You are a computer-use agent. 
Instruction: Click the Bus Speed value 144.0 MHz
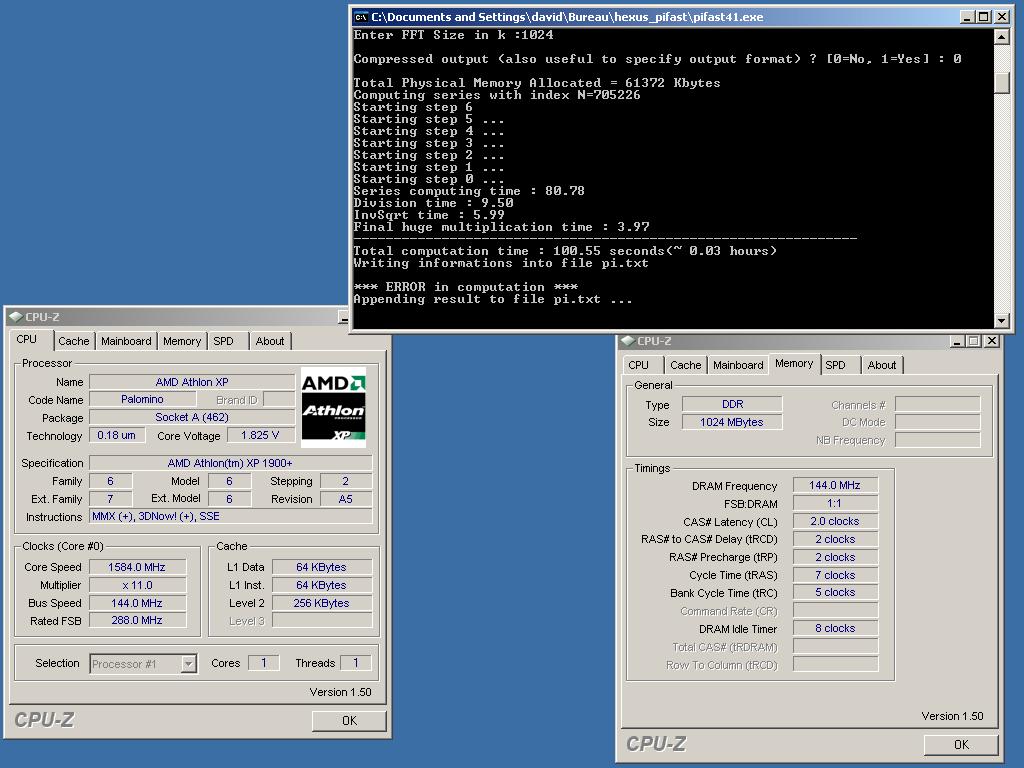pyautogui.click(x=137, y=603)
